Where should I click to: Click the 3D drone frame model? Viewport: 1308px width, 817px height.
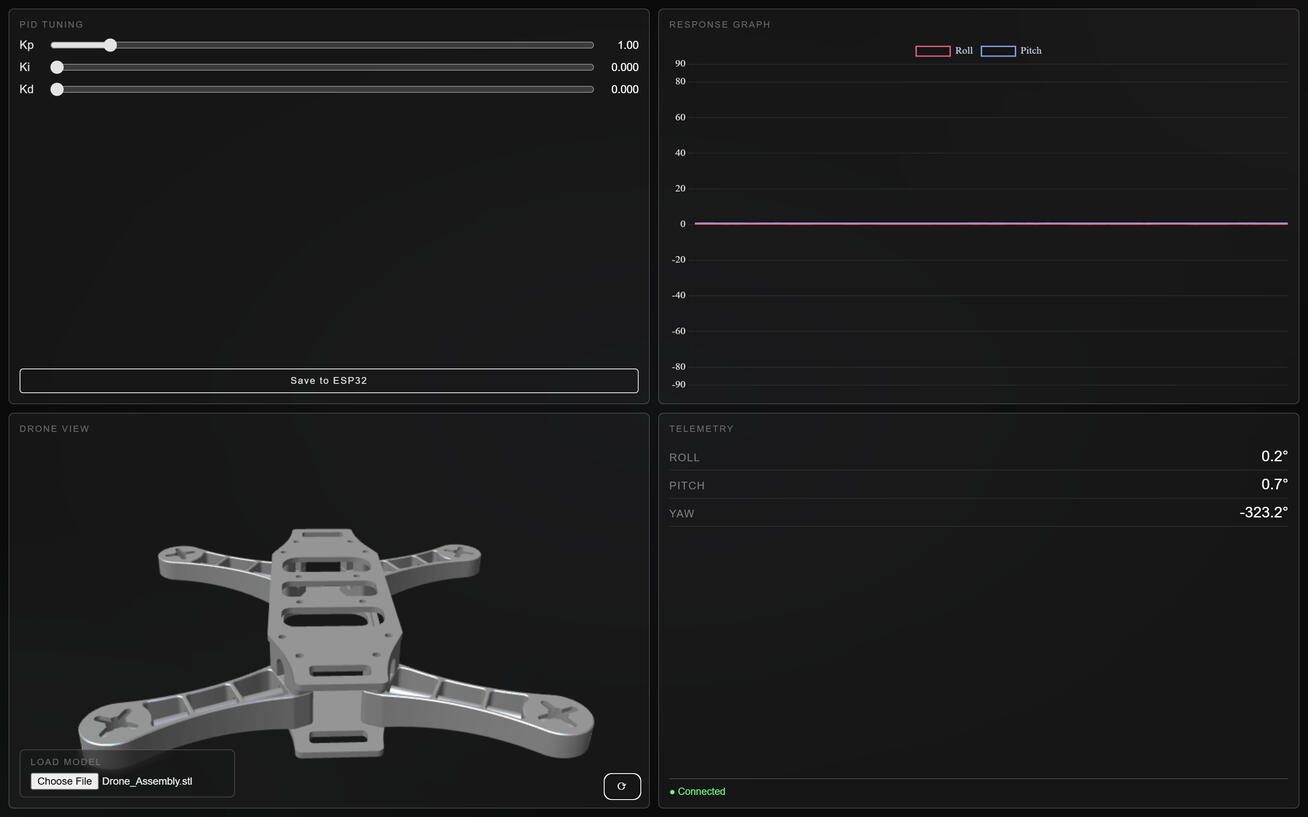[x=335, y=645]
